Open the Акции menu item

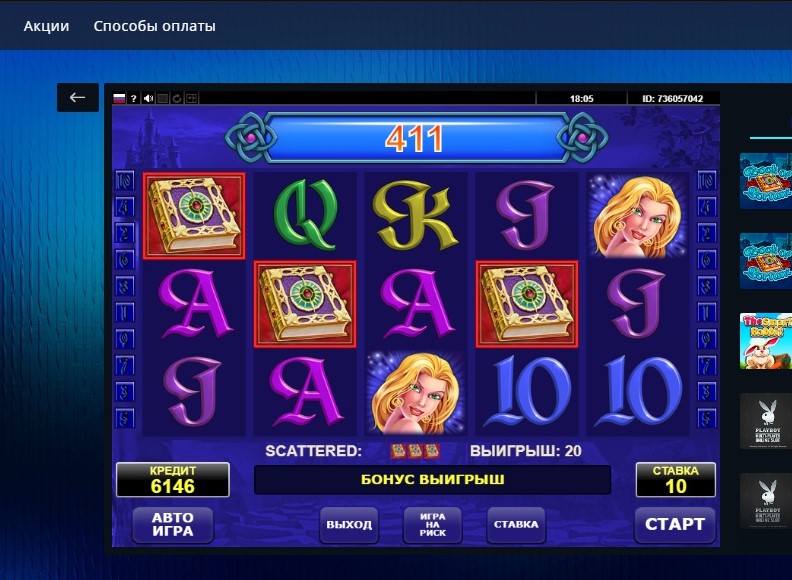[46, 26]
